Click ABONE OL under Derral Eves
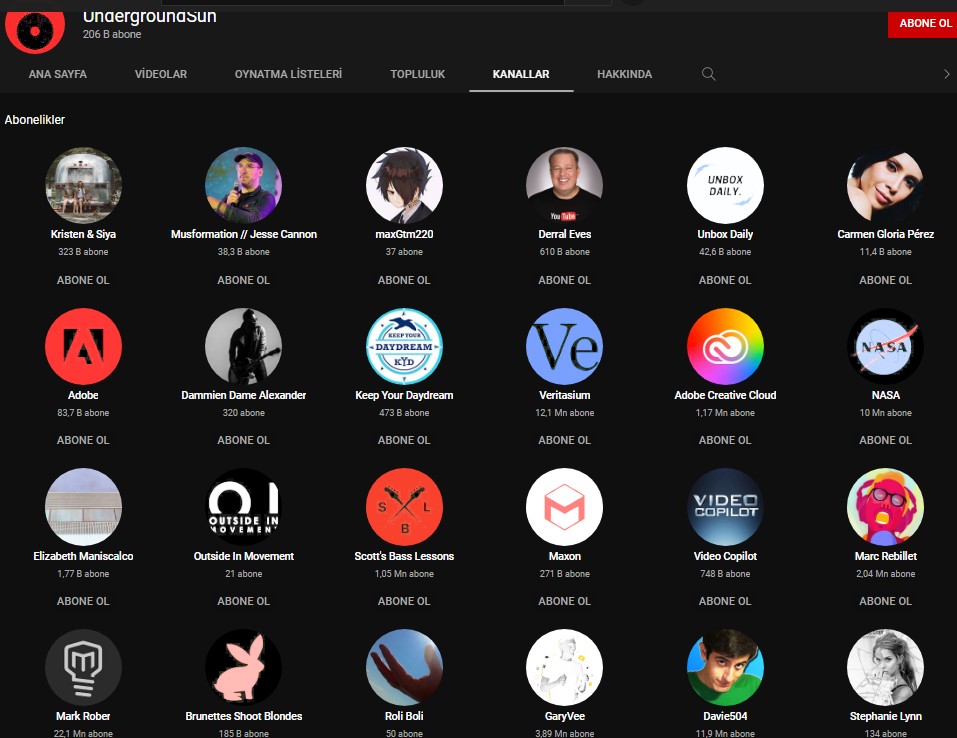 point(565,280)
